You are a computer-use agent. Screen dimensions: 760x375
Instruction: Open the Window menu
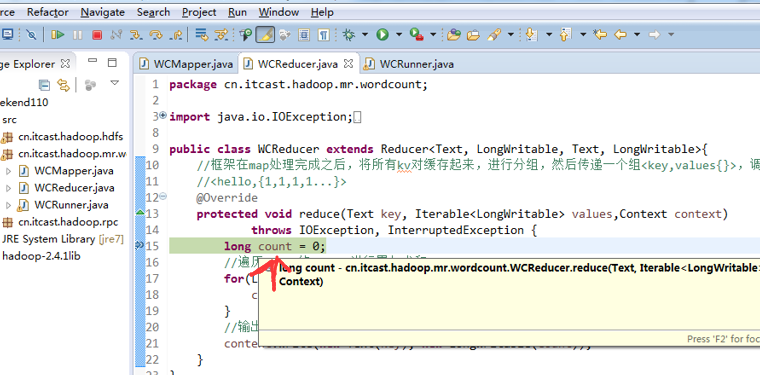(279, 12)
